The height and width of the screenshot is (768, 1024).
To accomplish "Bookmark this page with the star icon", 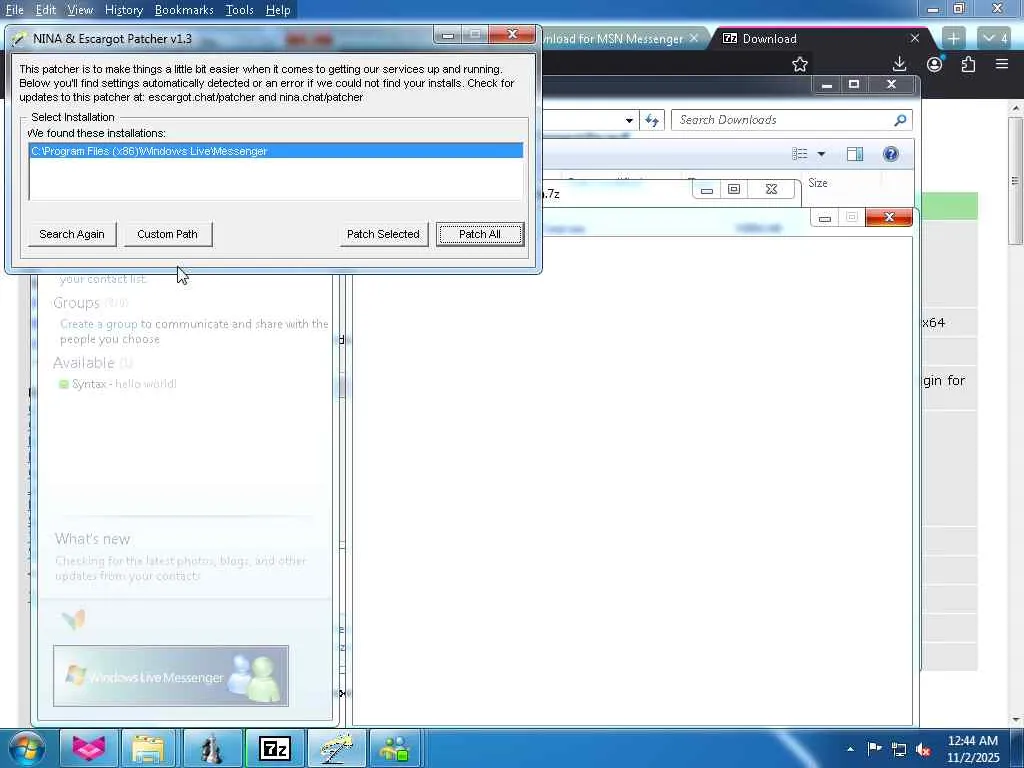I will (800, 64).
